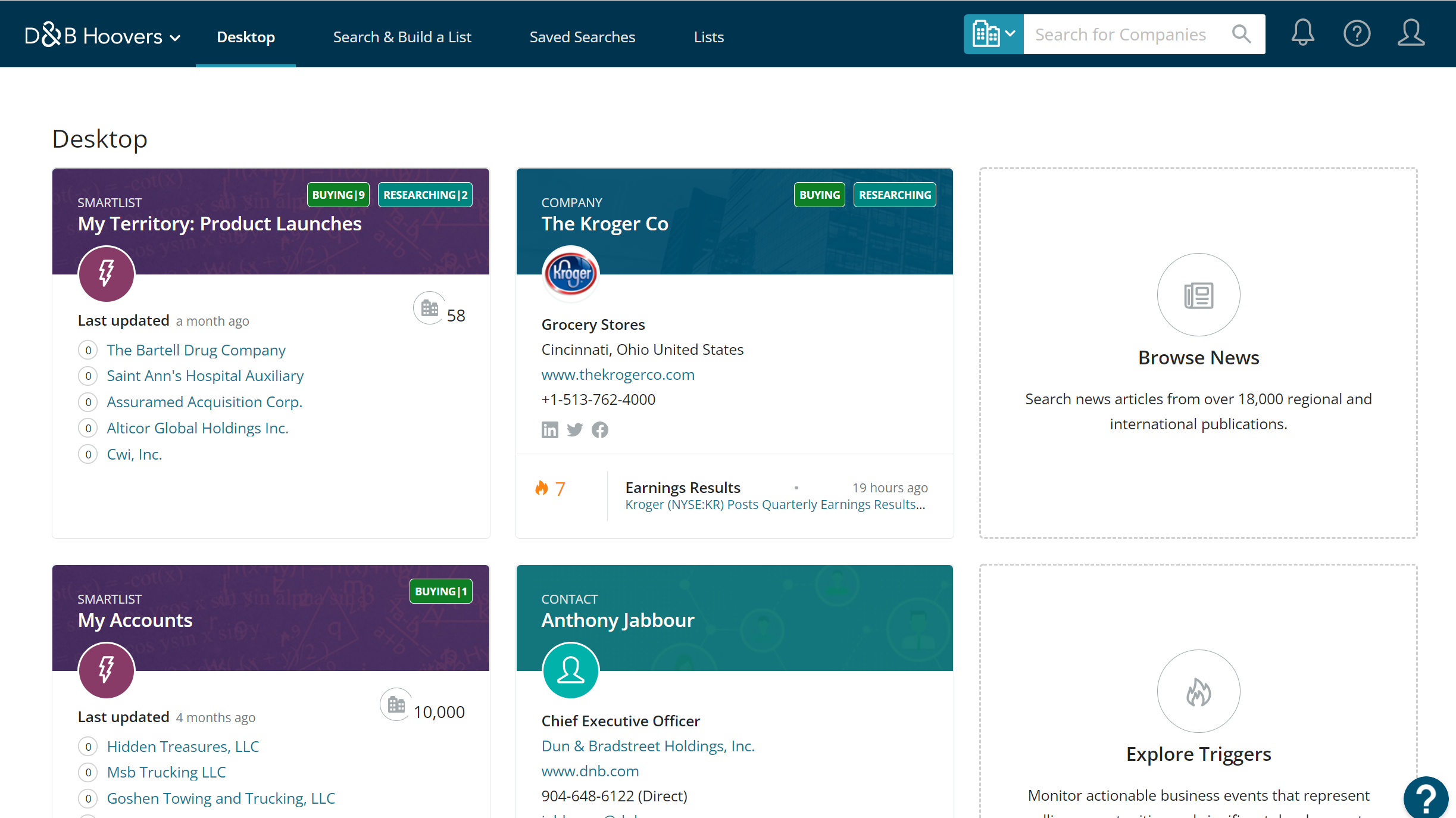Click the Browse News newspaper icon
The width and height of the screenshot is (1456, 818).
coord(1198,295)
